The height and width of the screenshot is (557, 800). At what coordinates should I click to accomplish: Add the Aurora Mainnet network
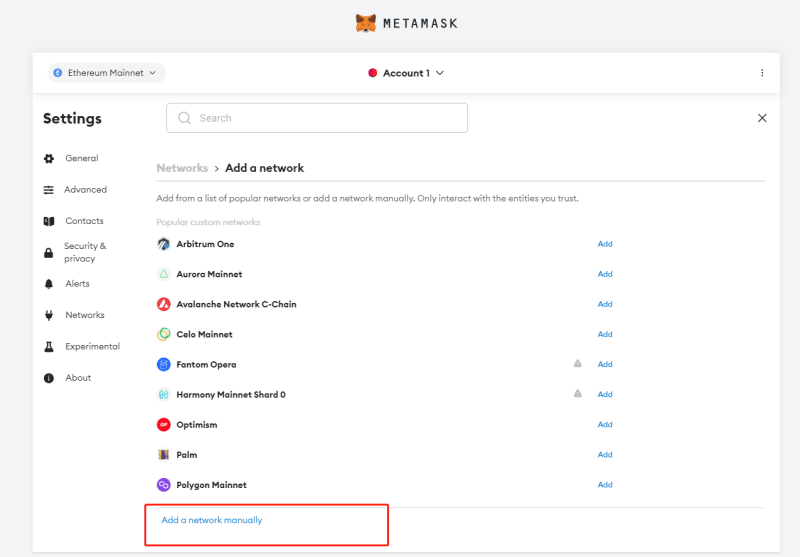(605, 274)
